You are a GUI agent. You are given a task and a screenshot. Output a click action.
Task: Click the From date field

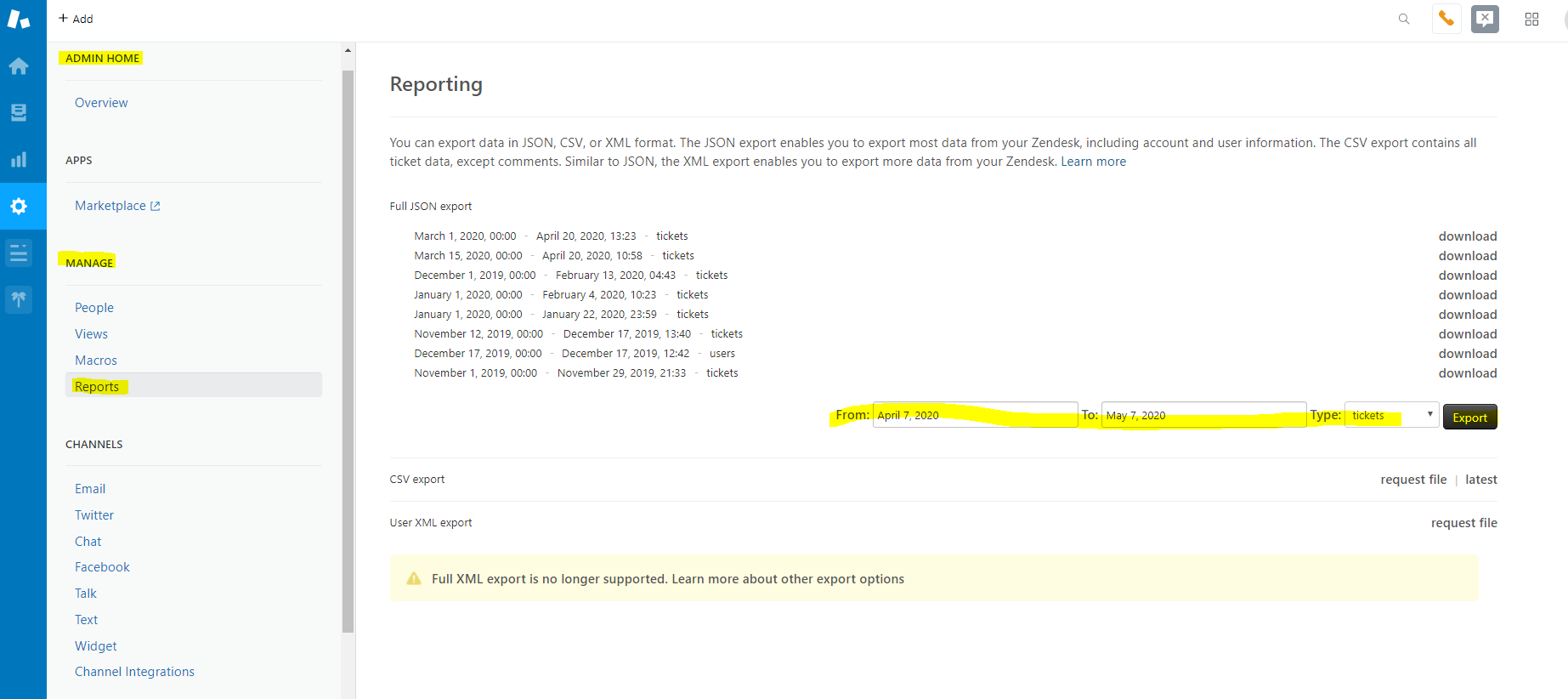click(974, 415)
